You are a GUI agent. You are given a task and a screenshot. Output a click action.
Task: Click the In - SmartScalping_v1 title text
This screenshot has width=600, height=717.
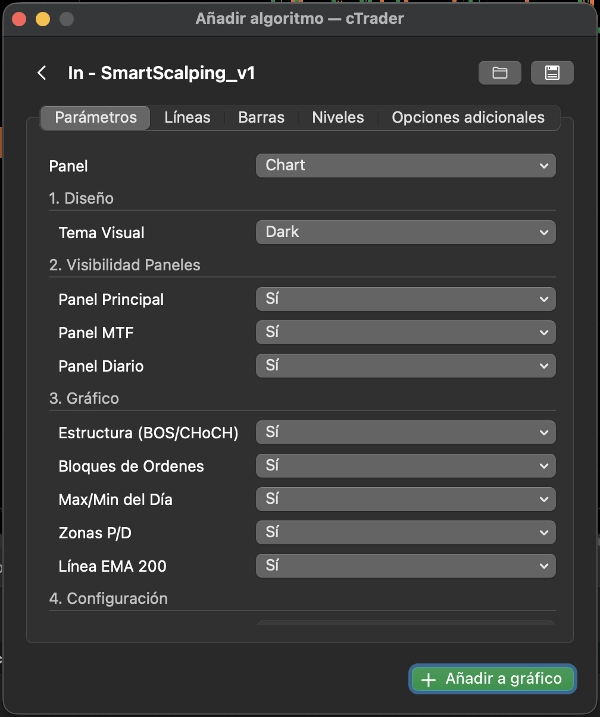click(161, 73)
